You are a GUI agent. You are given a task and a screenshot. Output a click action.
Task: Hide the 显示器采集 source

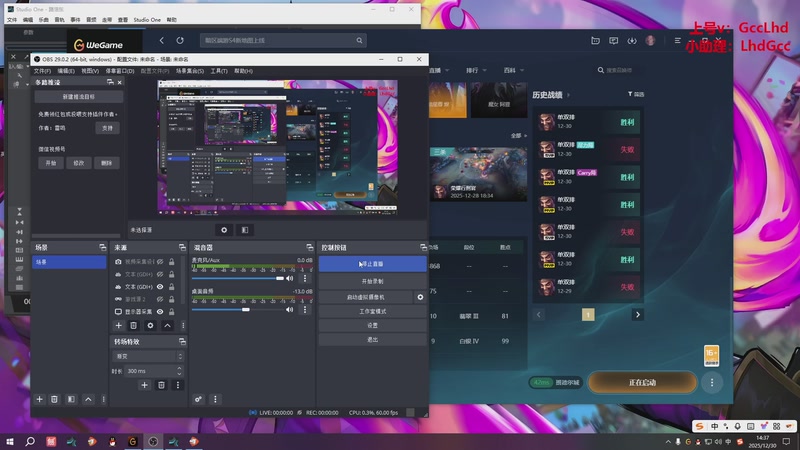tap(160, 312)
